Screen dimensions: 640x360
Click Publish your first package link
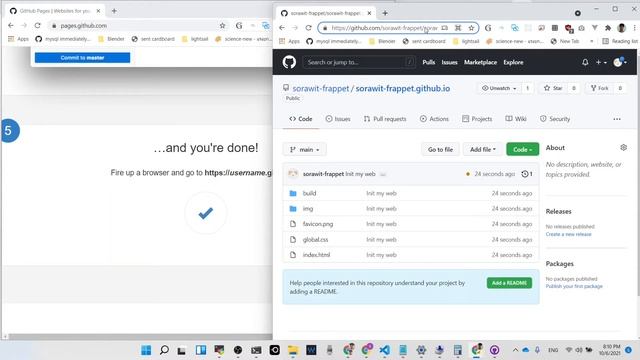(x=574, y=286)
